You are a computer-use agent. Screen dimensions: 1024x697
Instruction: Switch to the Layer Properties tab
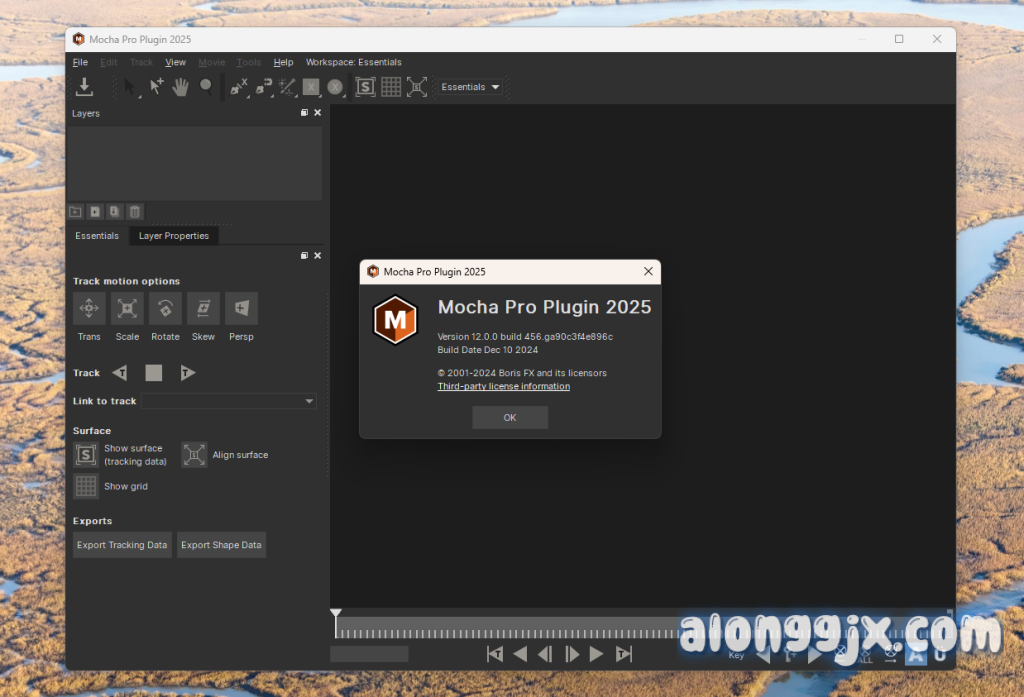(174, 236)
